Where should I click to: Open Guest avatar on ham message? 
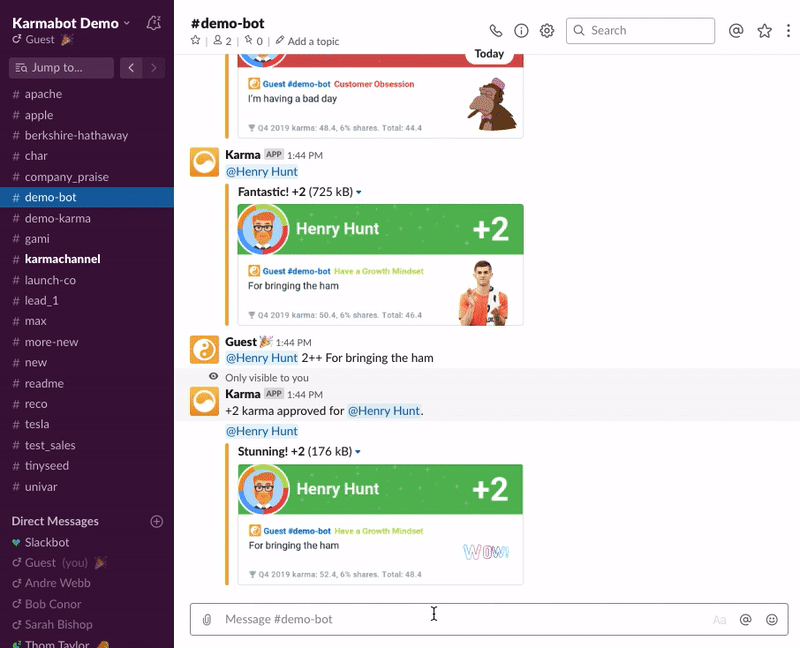[x=205, y=350]
